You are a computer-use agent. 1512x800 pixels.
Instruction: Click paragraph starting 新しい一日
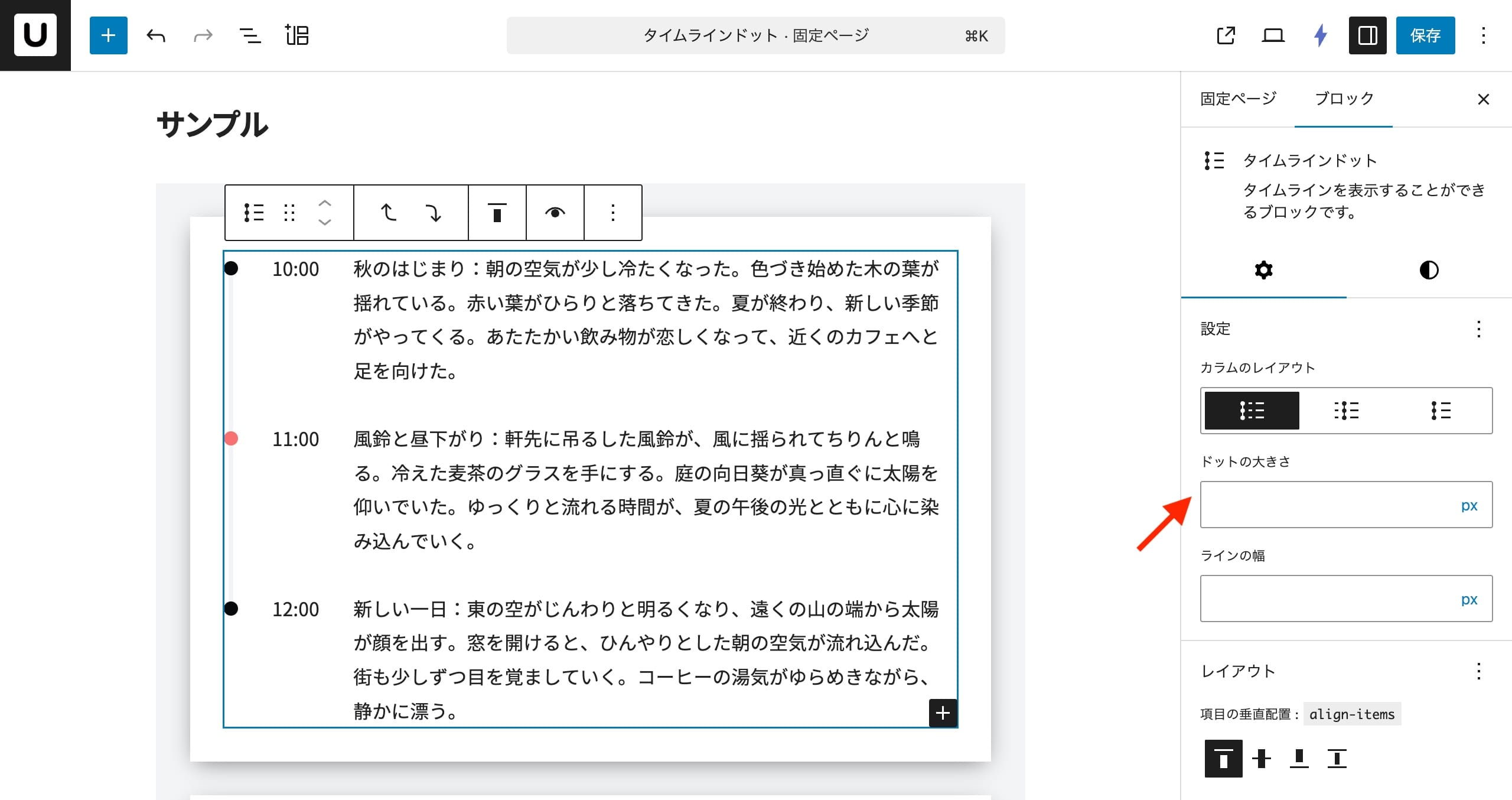click(x=646, y=660)
